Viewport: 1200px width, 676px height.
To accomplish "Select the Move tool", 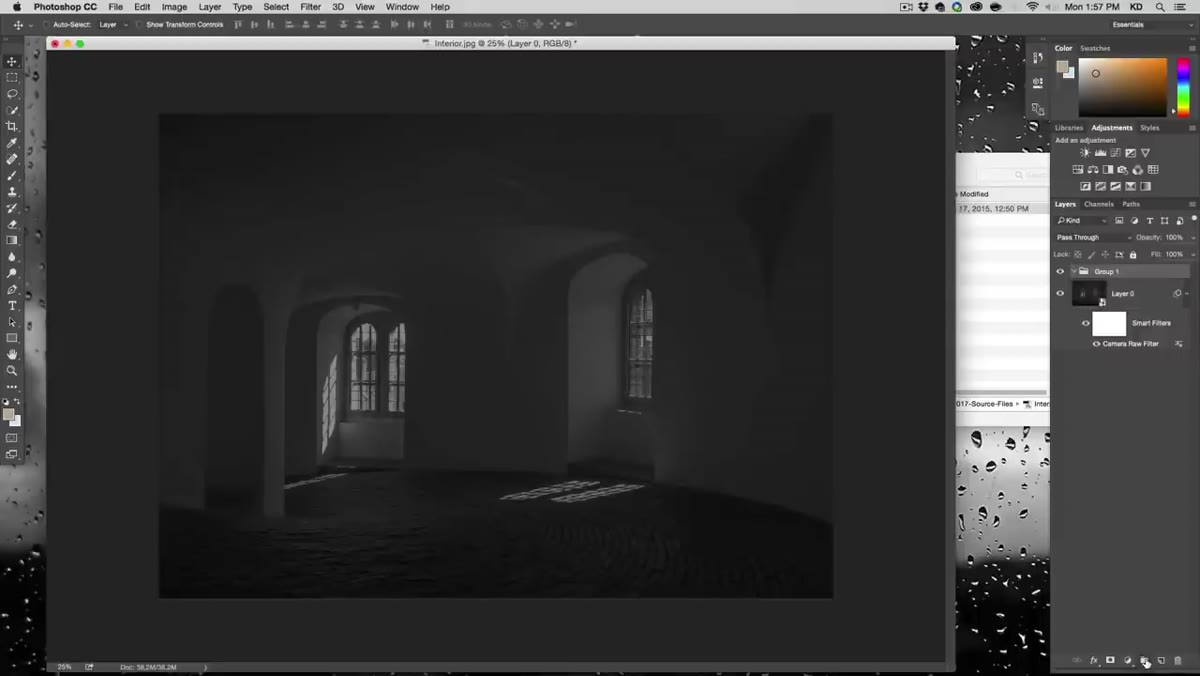I will (12, 61).
